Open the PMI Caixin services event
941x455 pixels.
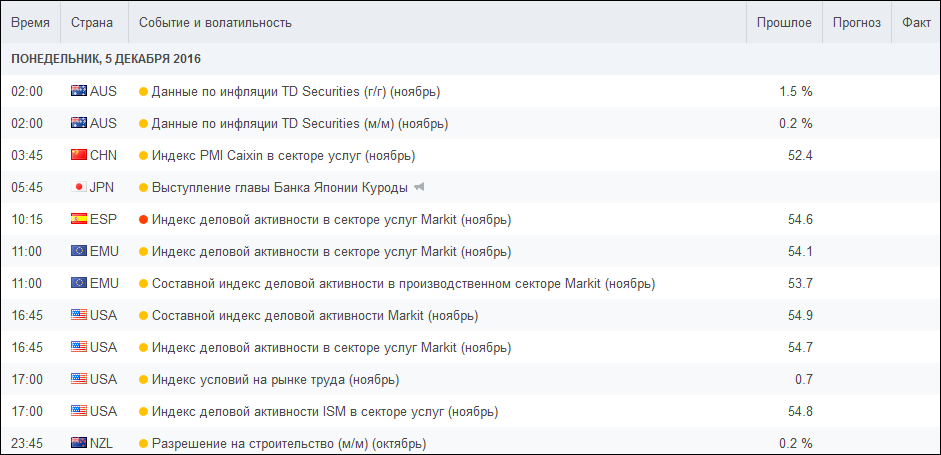point(283,156)
